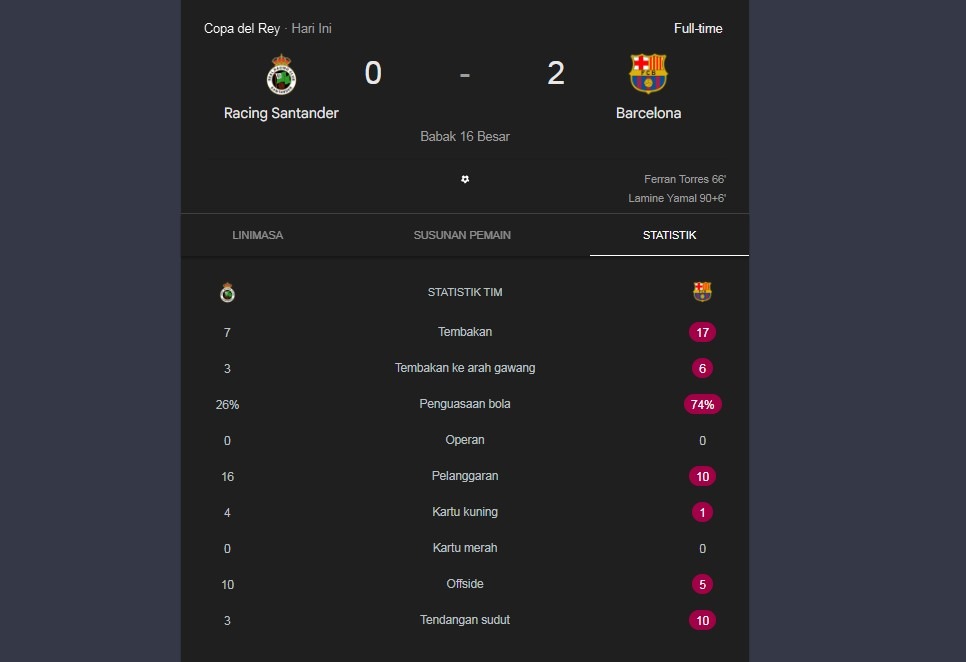Click the Copa del Rey competition label
Viewport: 966px width, 662px height.
click(x=242, y=29)
